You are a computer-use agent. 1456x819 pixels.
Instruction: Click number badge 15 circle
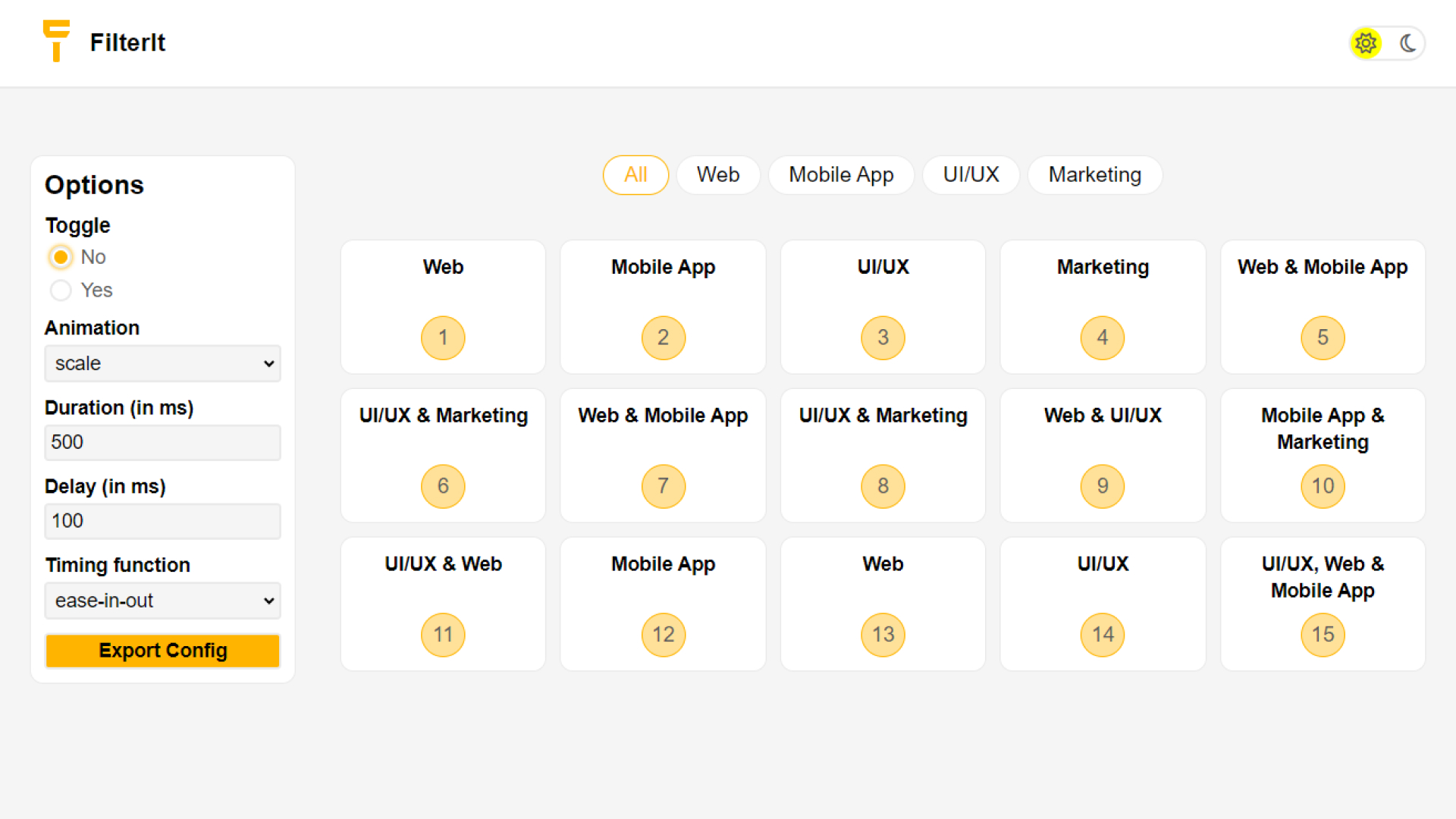point(1323,635)
